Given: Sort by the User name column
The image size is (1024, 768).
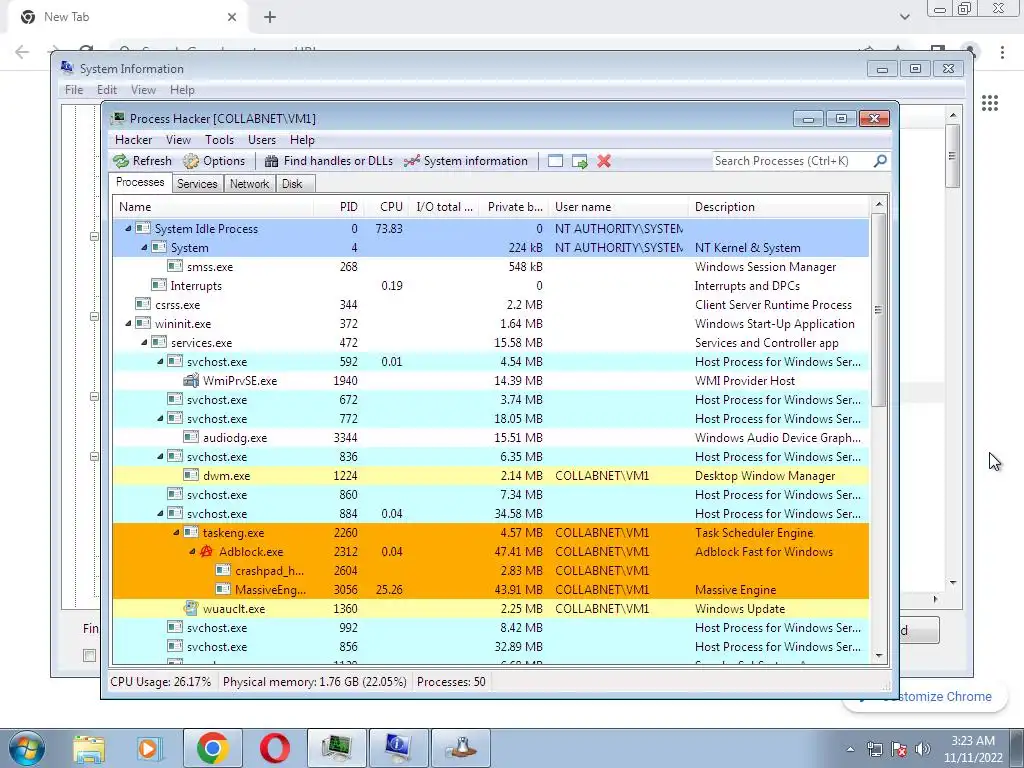Looking at the screenshot, I should [618, 207].
